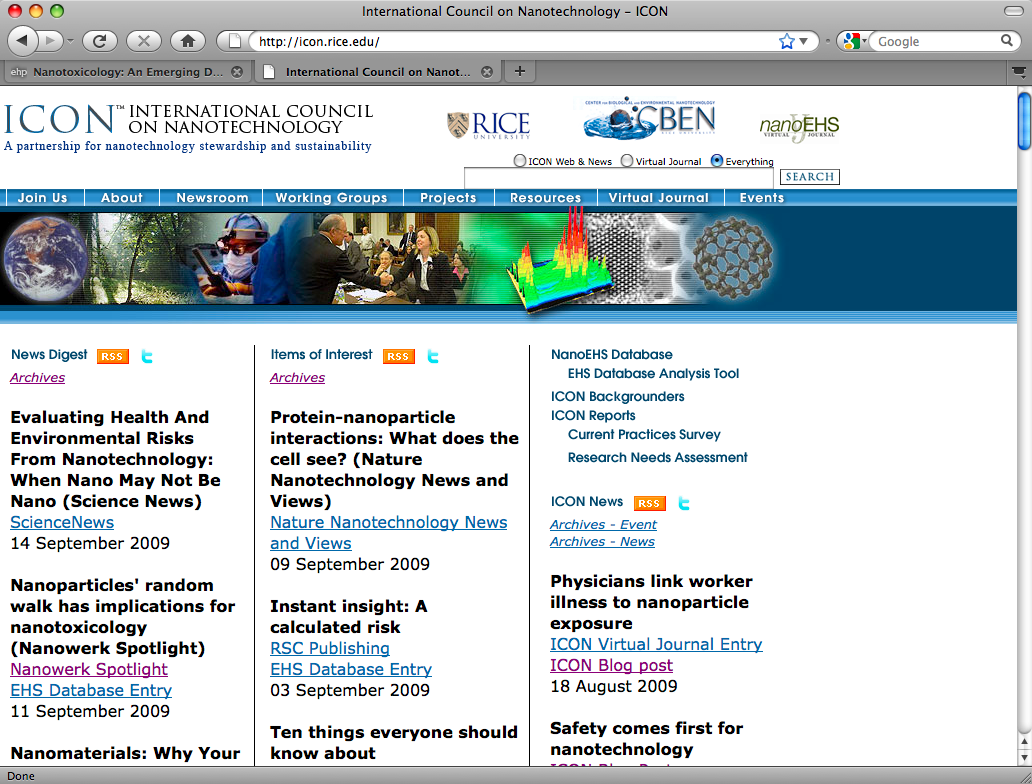
Task: Click the page icon in the address bar
Action: click(234, 41)
